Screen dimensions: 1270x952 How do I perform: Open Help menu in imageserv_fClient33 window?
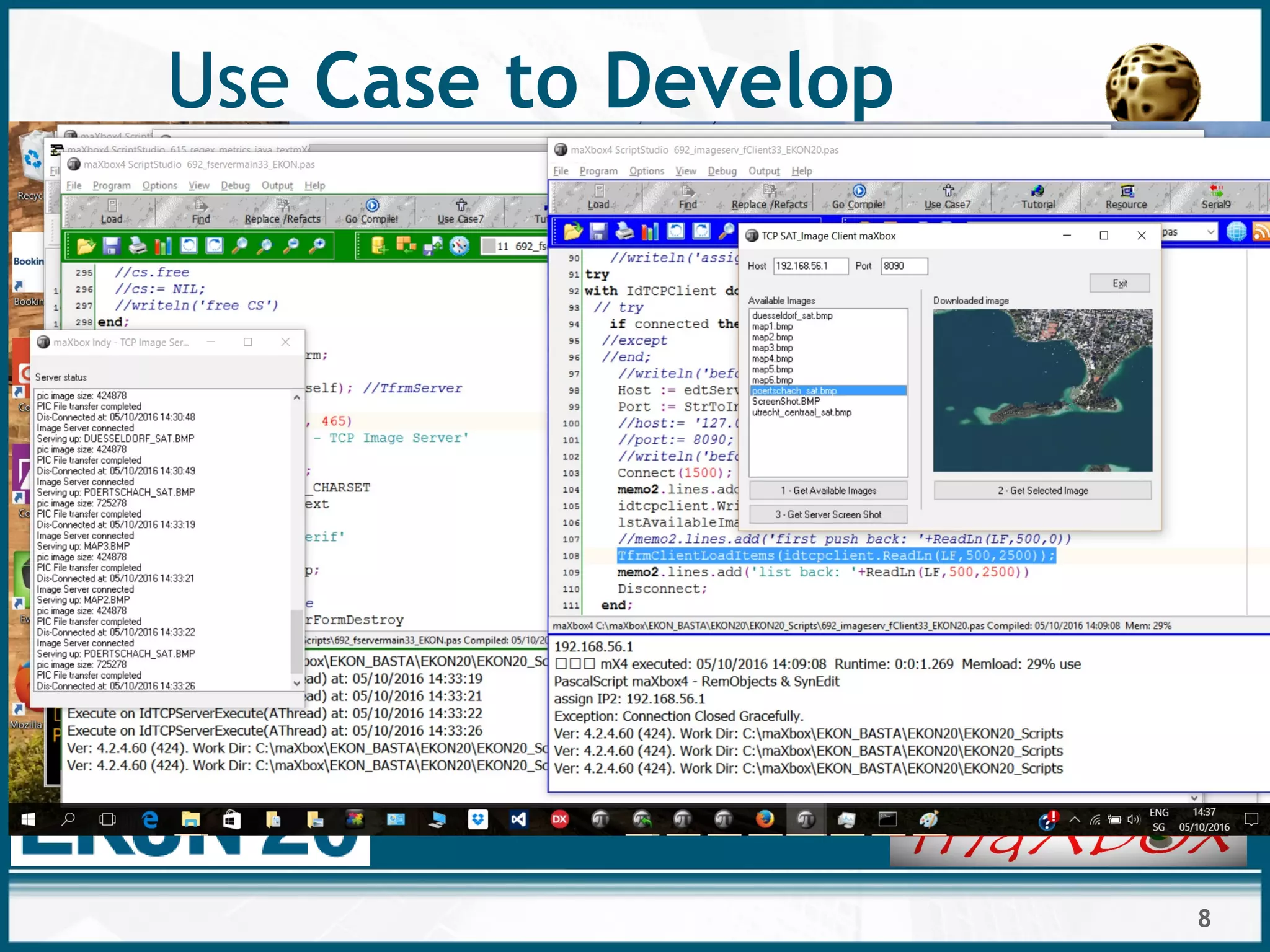pos(801,170)
